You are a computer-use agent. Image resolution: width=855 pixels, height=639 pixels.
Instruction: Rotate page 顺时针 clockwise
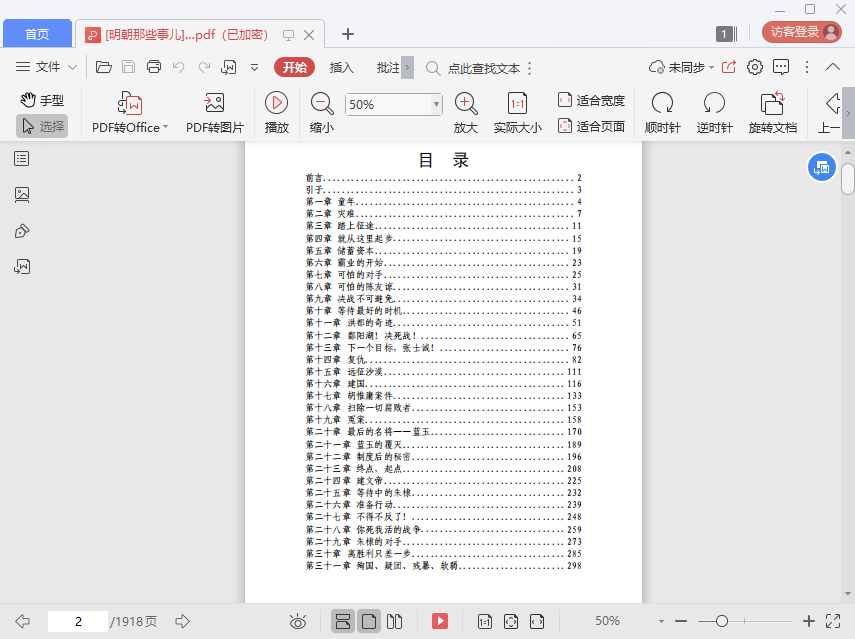coord(663,113)
